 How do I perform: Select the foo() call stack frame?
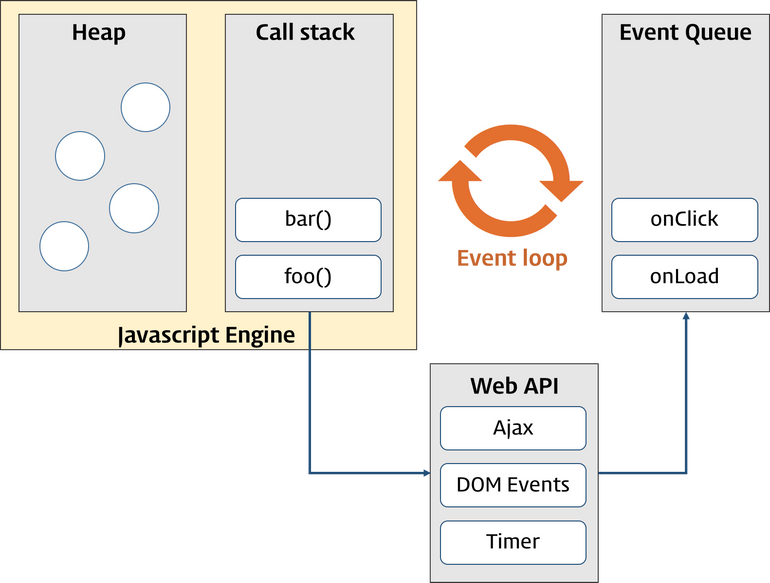[308, 277]
